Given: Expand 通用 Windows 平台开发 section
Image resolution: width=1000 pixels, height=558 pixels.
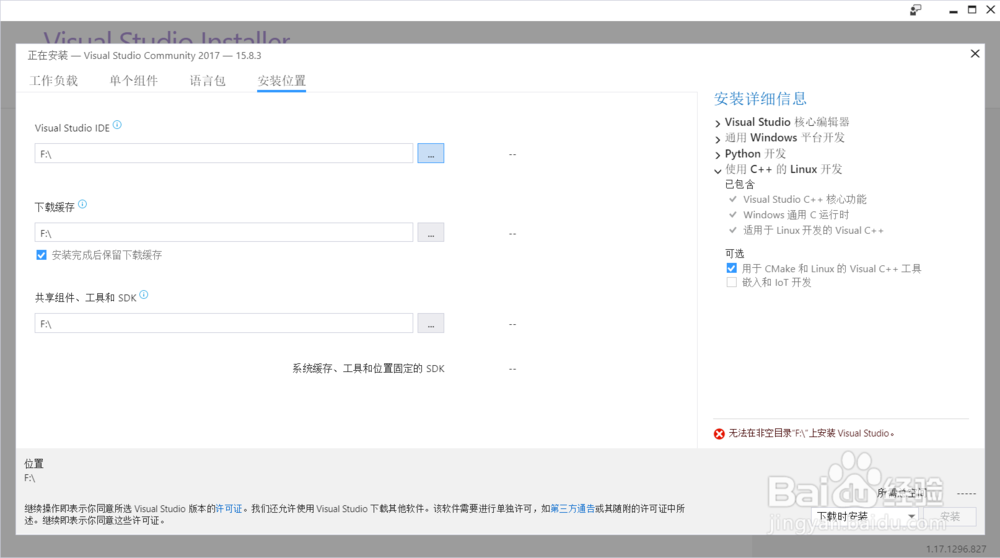Looking at the screenshot, I should coord(717,138).
